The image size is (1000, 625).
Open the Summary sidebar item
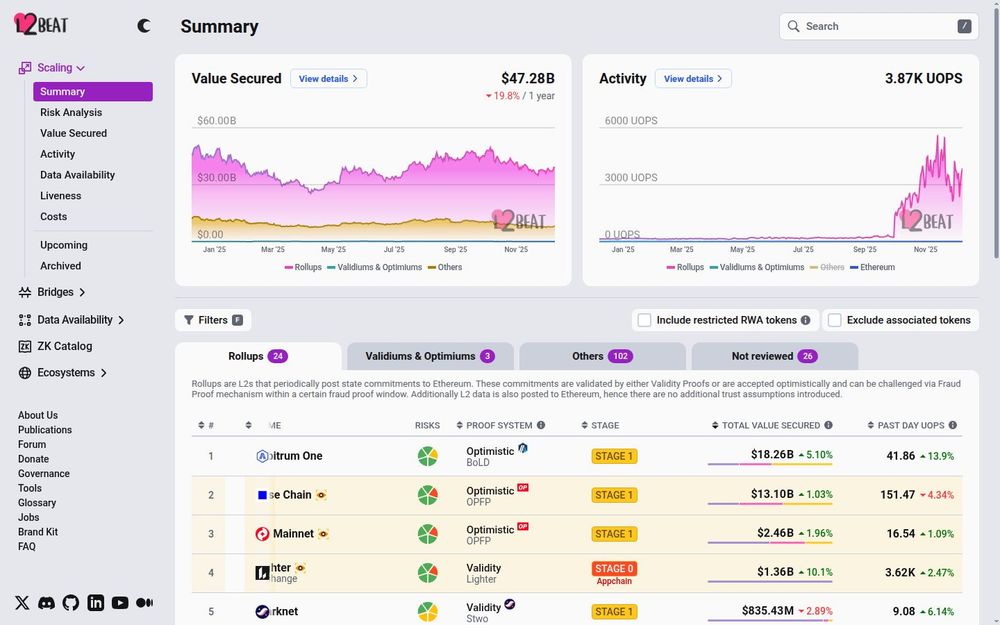93,91
